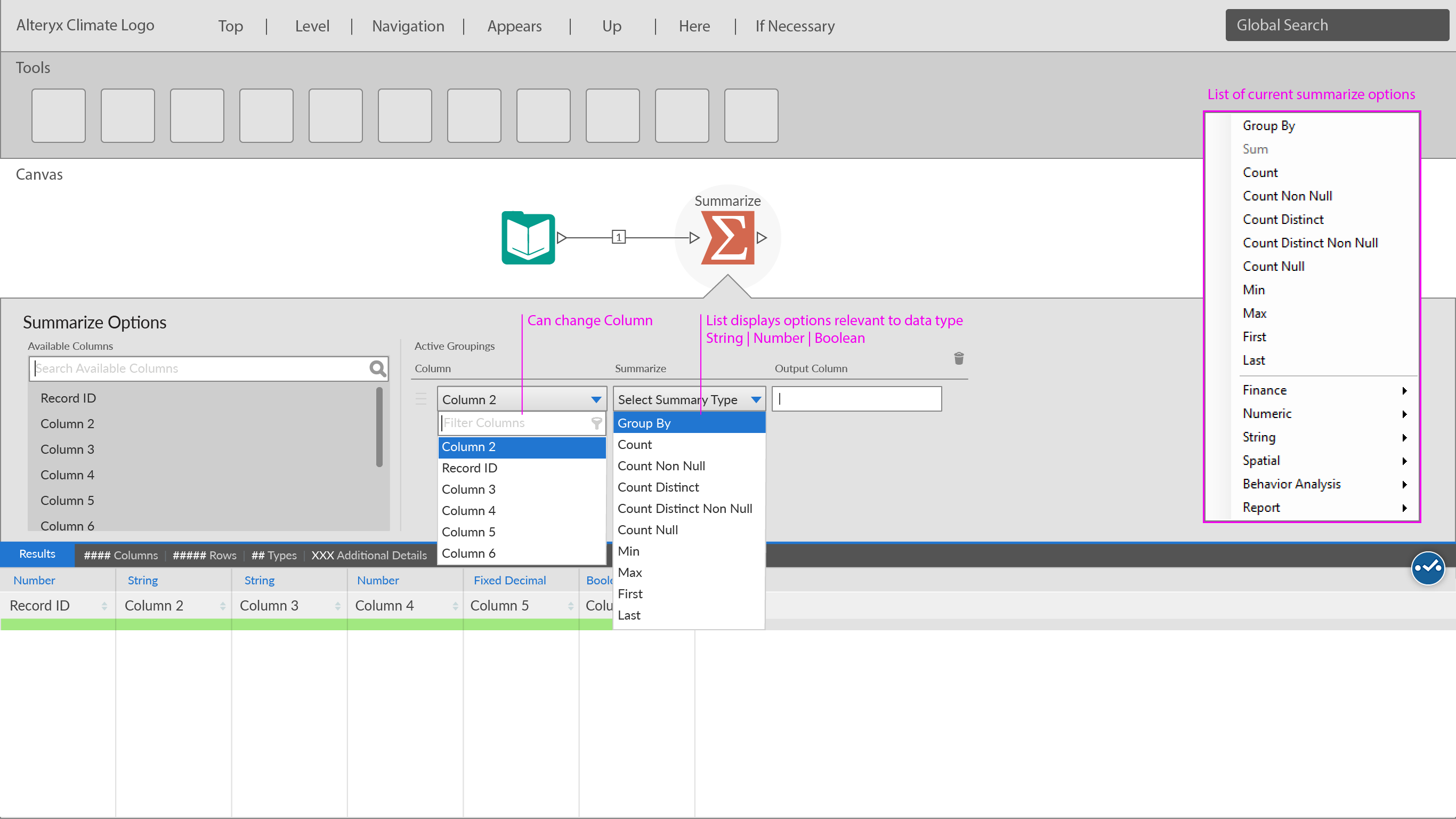
Task: Click the Global Search field
Action: point(1336,26)
